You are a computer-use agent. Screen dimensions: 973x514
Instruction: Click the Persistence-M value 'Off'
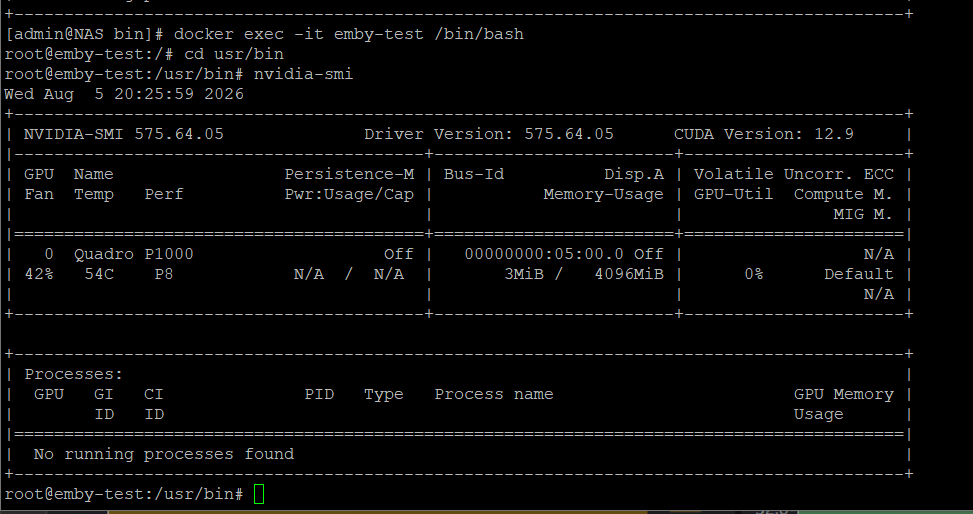[398, 254]
